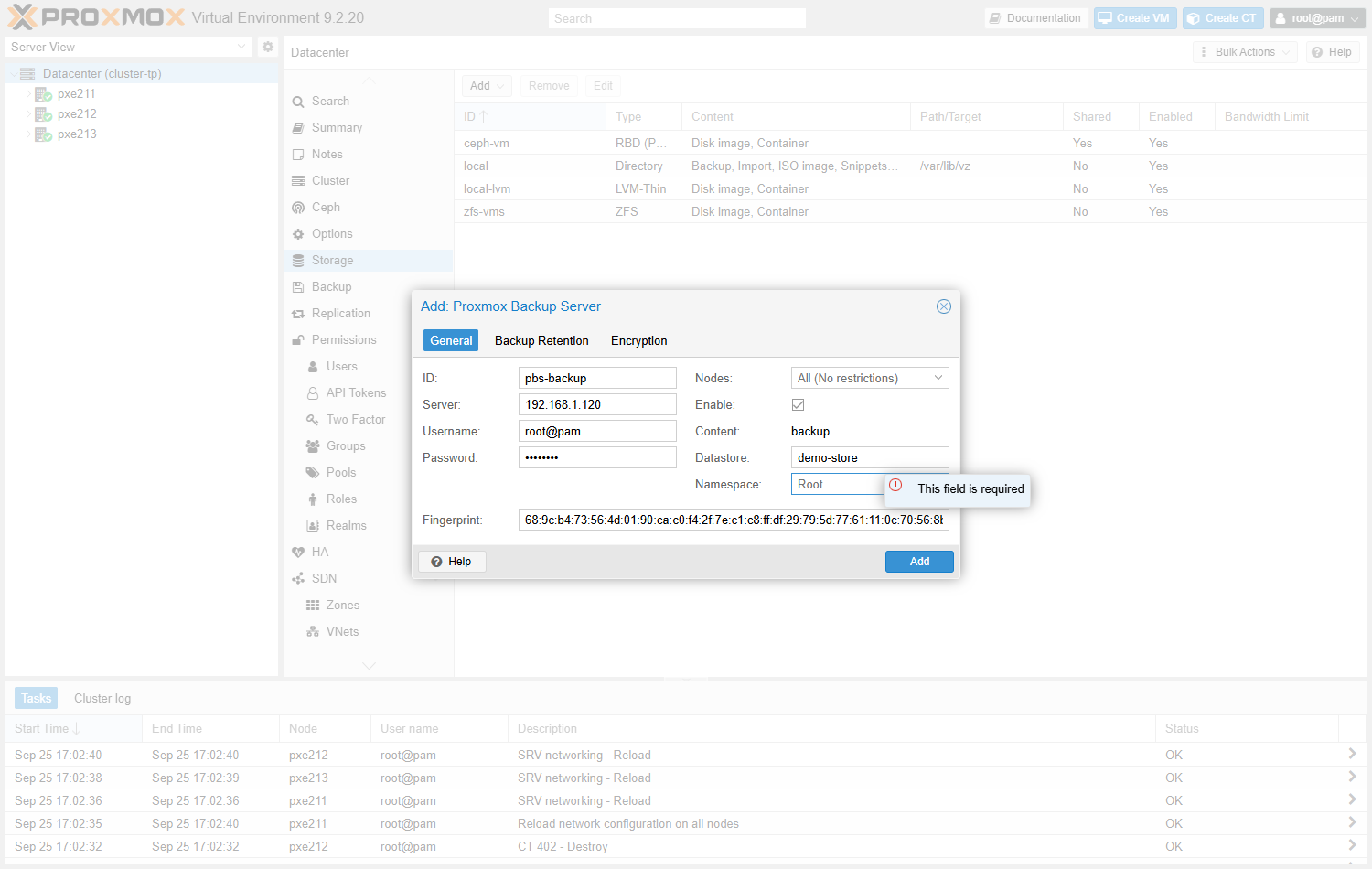Select the Two Factor key icon
Image resolution: width=1372 pixels, height=869 pixels.
click(313, 420)
